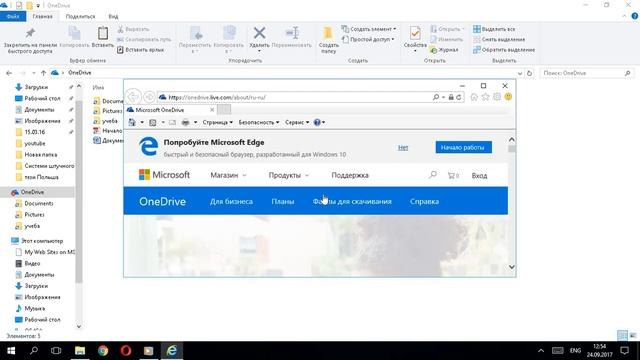Image resolution: width=640 pixels, height=360 pixels.
Task: Expand Простой доступ dropdown in ribbon
Action: tap(368, 40)
